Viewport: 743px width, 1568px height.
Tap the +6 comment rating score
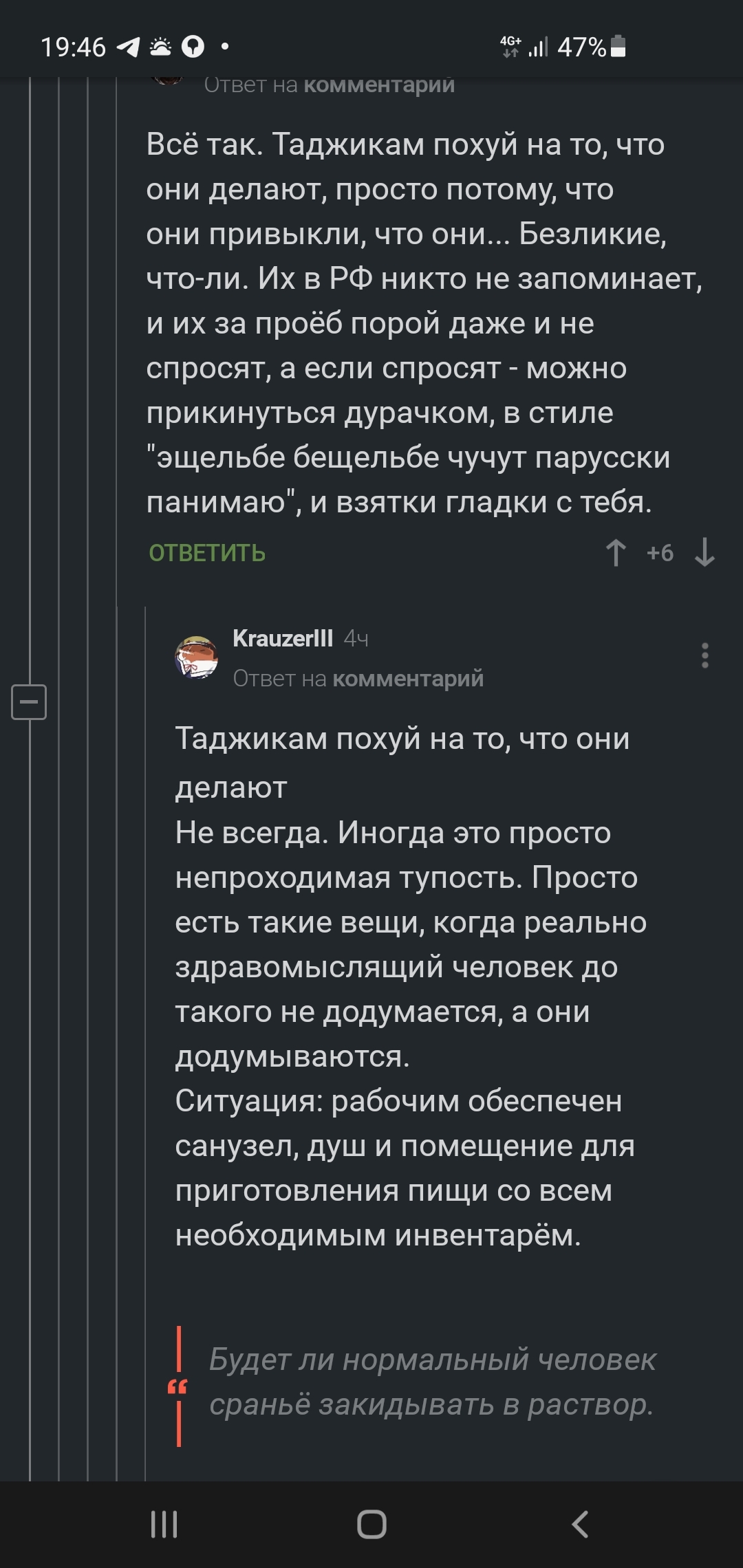(x=660, y=553)
